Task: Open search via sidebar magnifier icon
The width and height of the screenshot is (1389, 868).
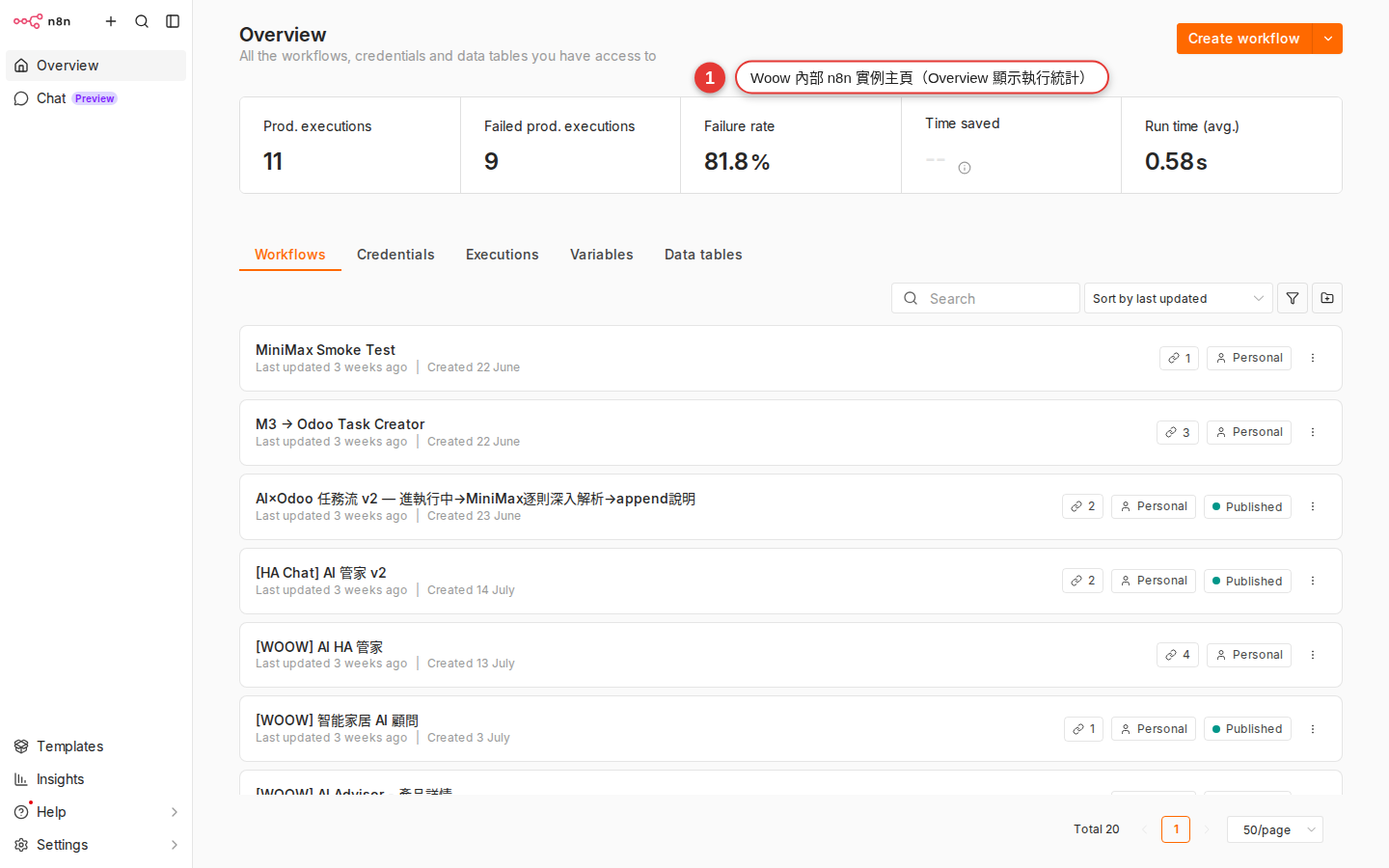Action: click(x=142, y=21)
